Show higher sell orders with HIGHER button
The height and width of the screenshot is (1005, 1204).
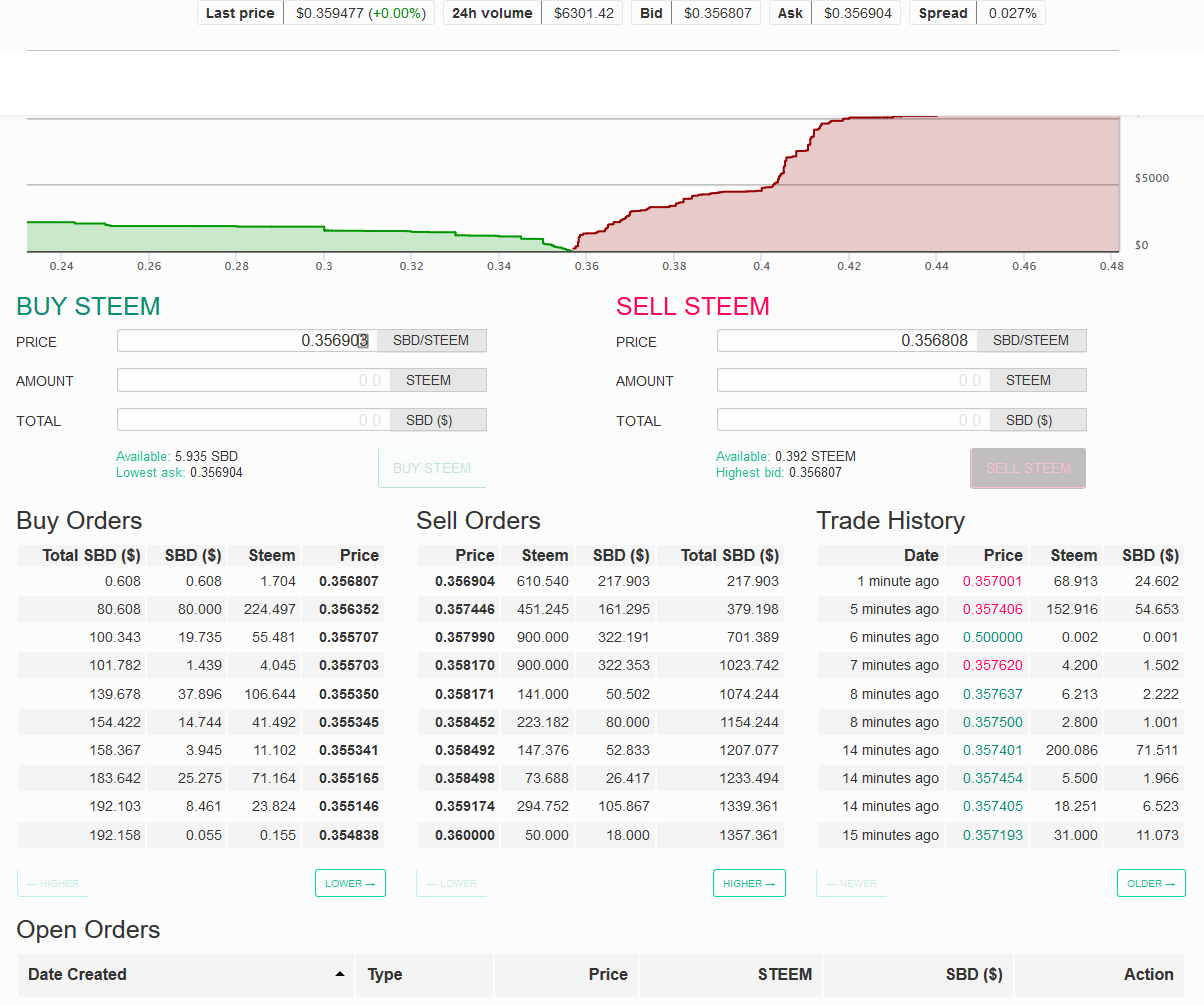tap(749, 883)
